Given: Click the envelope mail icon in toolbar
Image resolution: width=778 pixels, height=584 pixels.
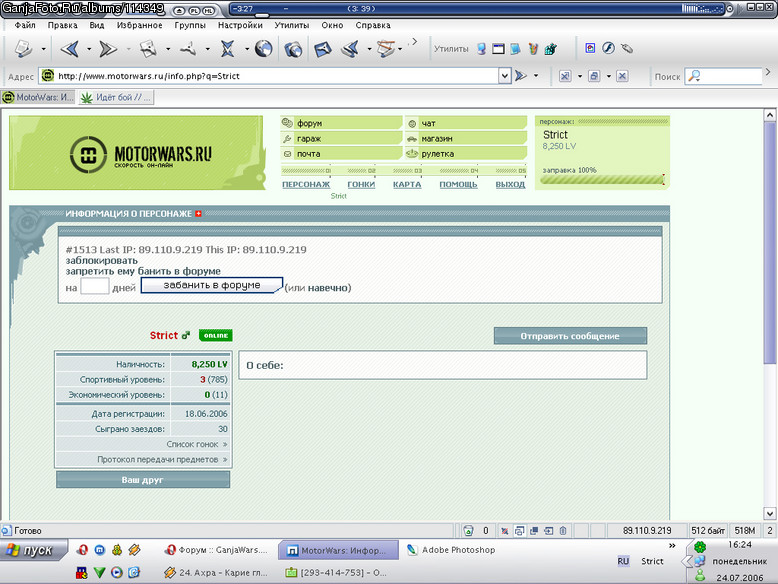Looking at the screenshot, I should (x=323, y=49).
